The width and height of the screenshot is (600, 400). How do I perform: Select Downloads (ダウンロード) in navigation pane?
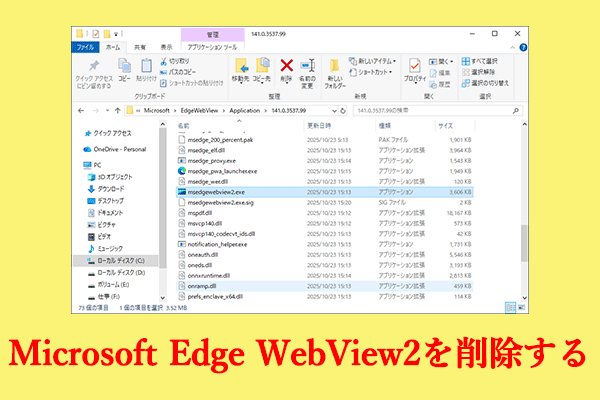[106, 189]
